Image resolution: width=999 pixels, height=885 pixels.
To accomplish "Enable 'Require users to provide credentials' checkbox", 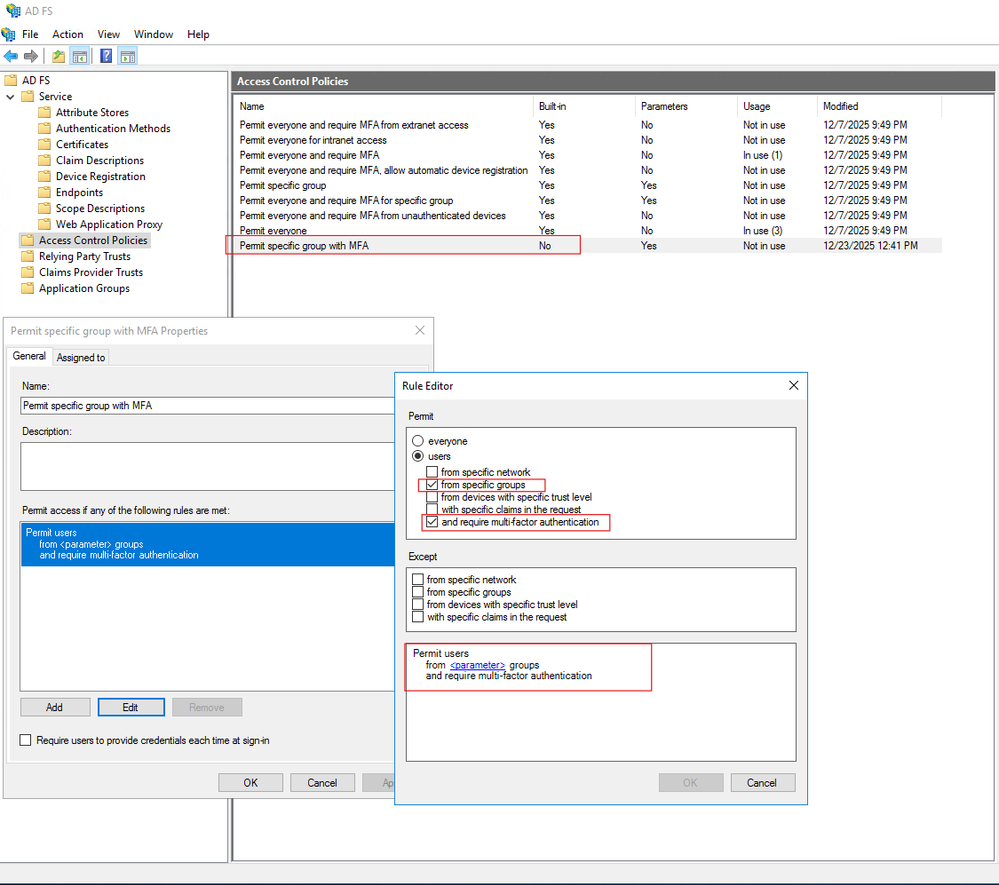I will tap(25, 740).
